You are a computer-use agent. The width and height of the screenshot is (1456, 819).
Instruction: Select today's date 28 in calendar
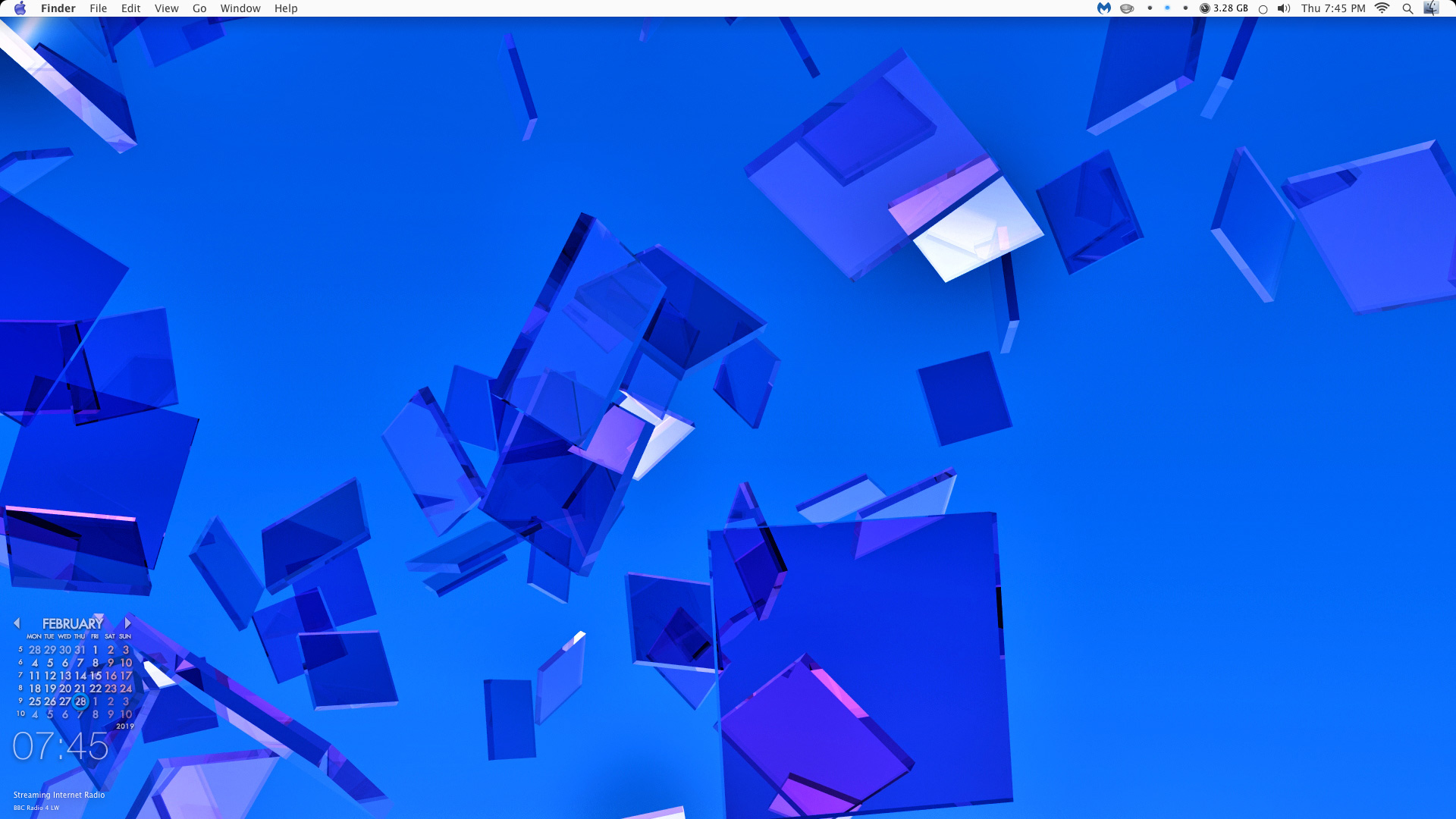tap(80, 701)
